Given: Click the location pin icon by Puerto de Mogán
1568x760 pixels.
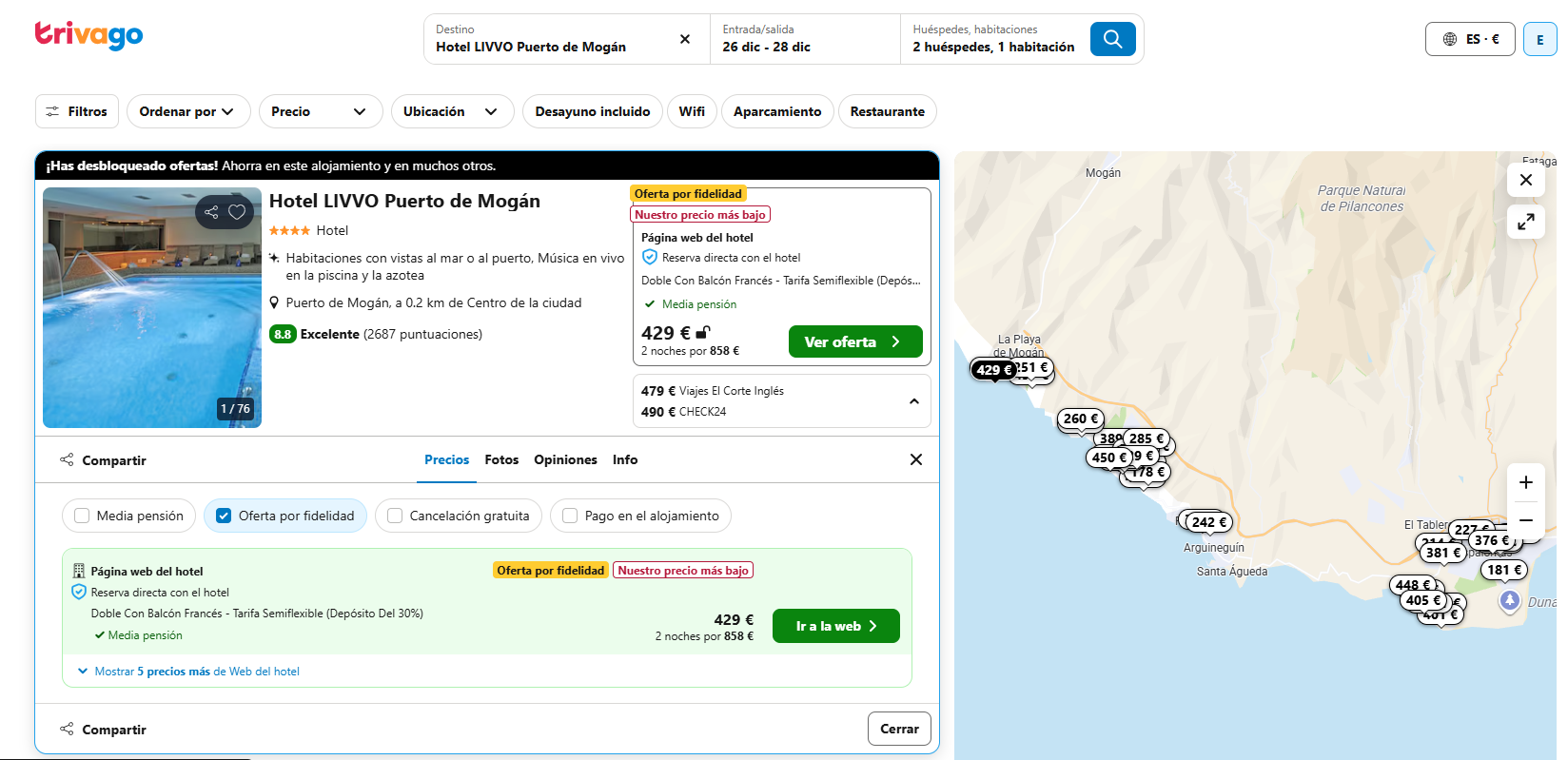Looking at the screenshot, I should click(275, 302).
